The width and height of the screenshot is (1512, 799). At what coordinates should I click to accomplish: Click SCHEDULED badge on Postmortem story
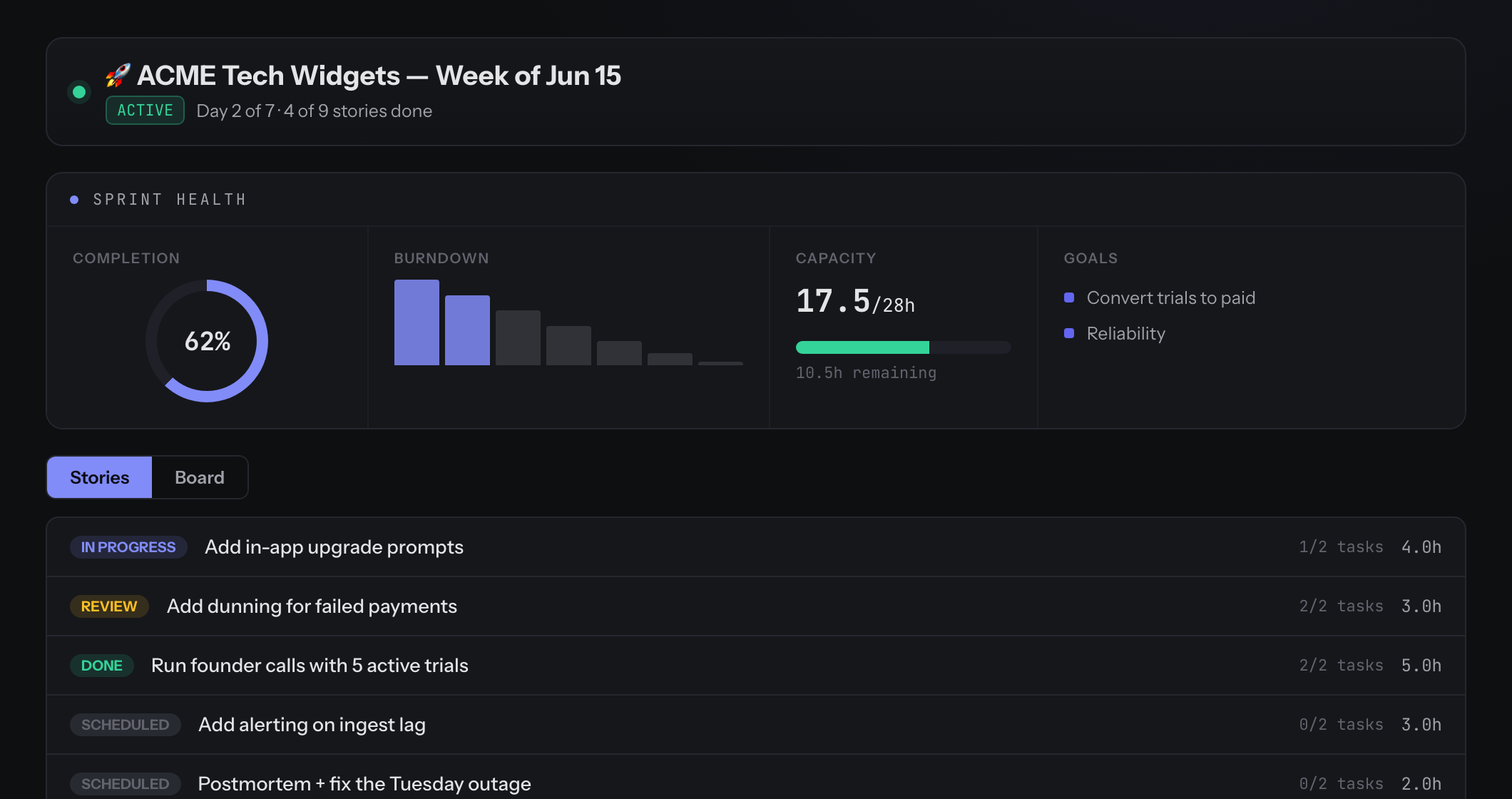point(125,784)
